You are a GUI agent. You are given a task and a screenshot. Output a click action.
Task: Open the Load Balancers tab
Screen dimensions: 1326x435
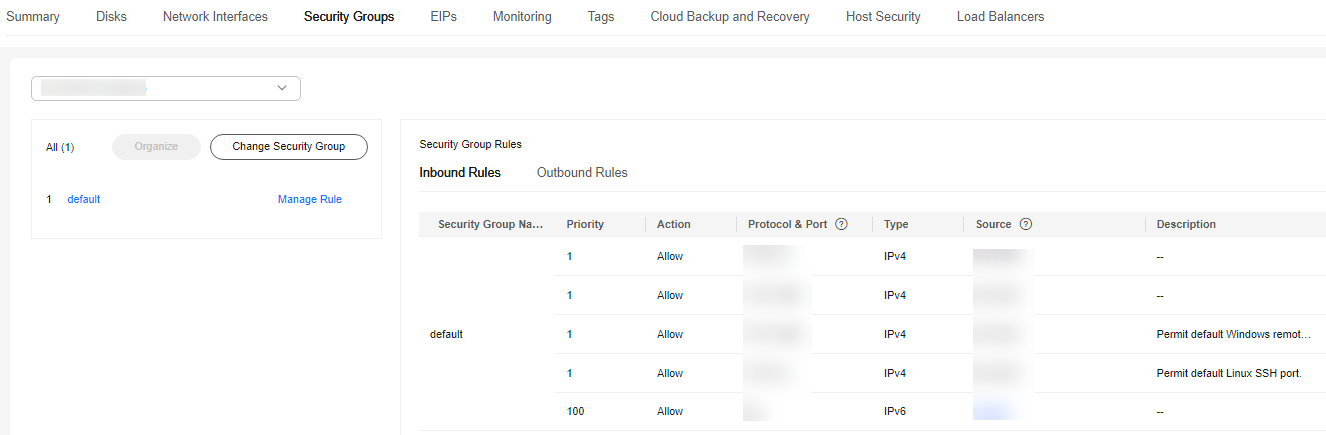[1000, 17]
